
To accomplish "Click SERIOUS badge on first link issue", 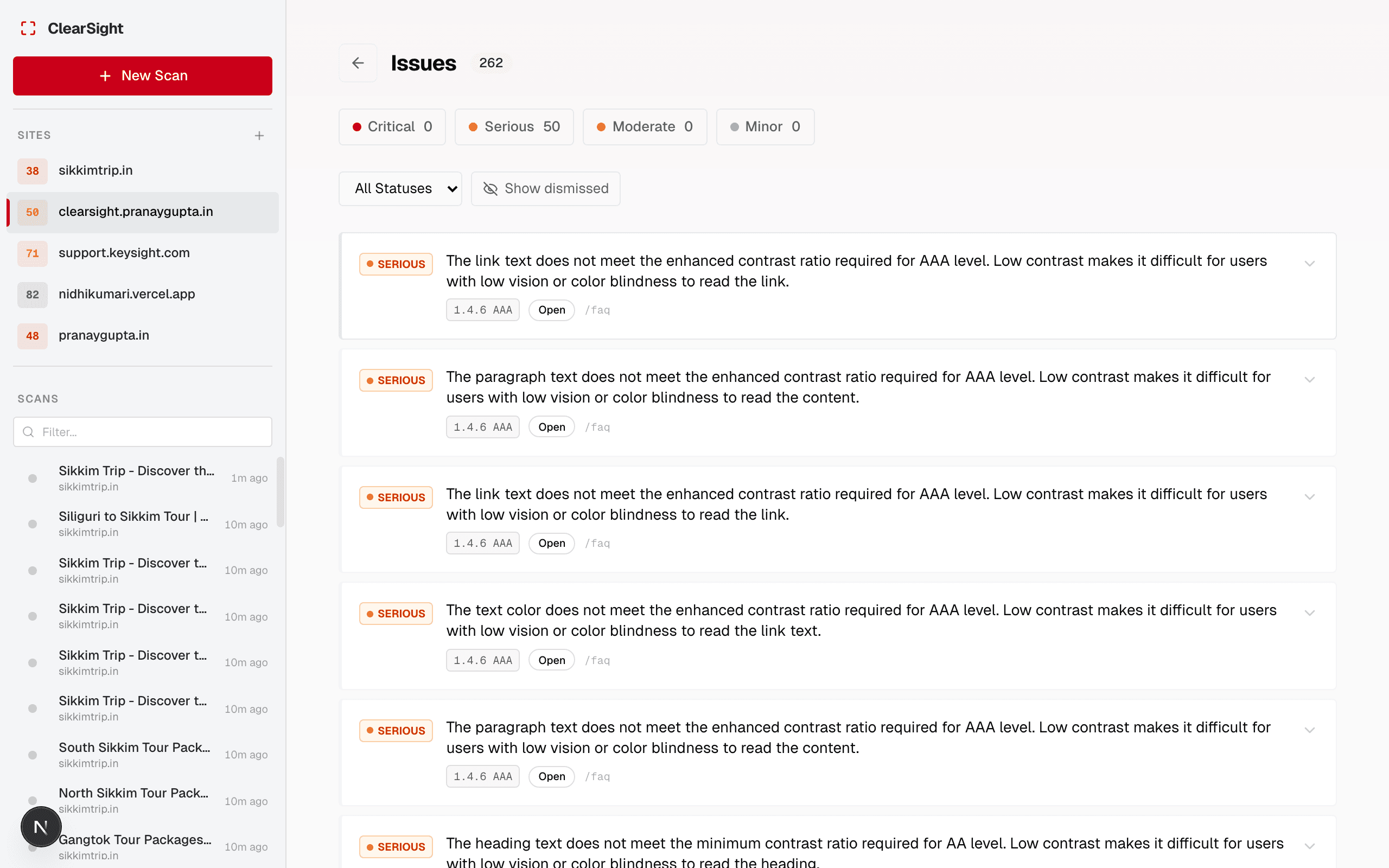I will point(396,264).
